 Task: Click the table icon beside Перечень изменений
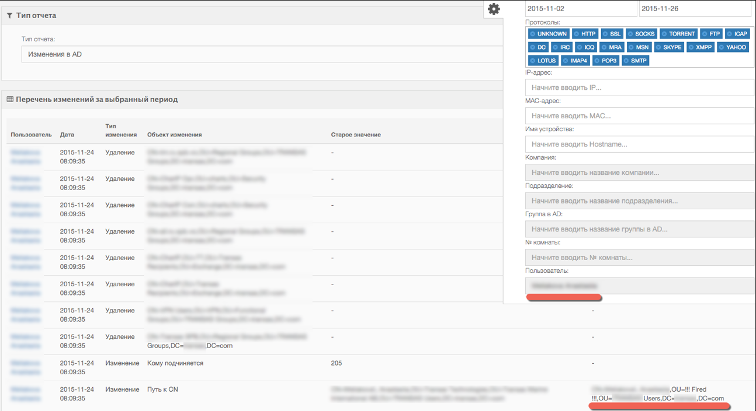click(9, 98)
